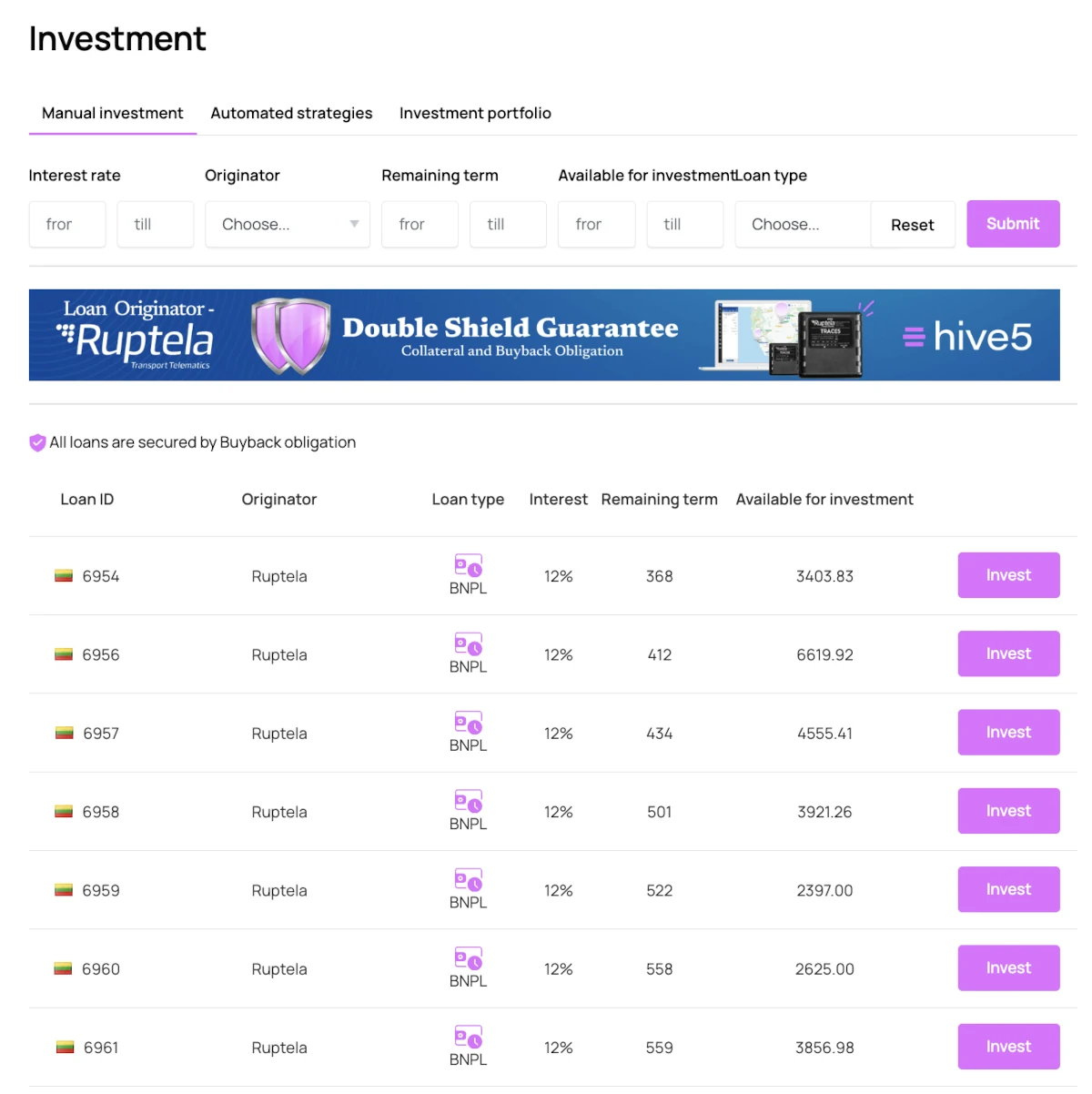
Task: Click available amount 6619.92
Action: [x=824, y=654]
